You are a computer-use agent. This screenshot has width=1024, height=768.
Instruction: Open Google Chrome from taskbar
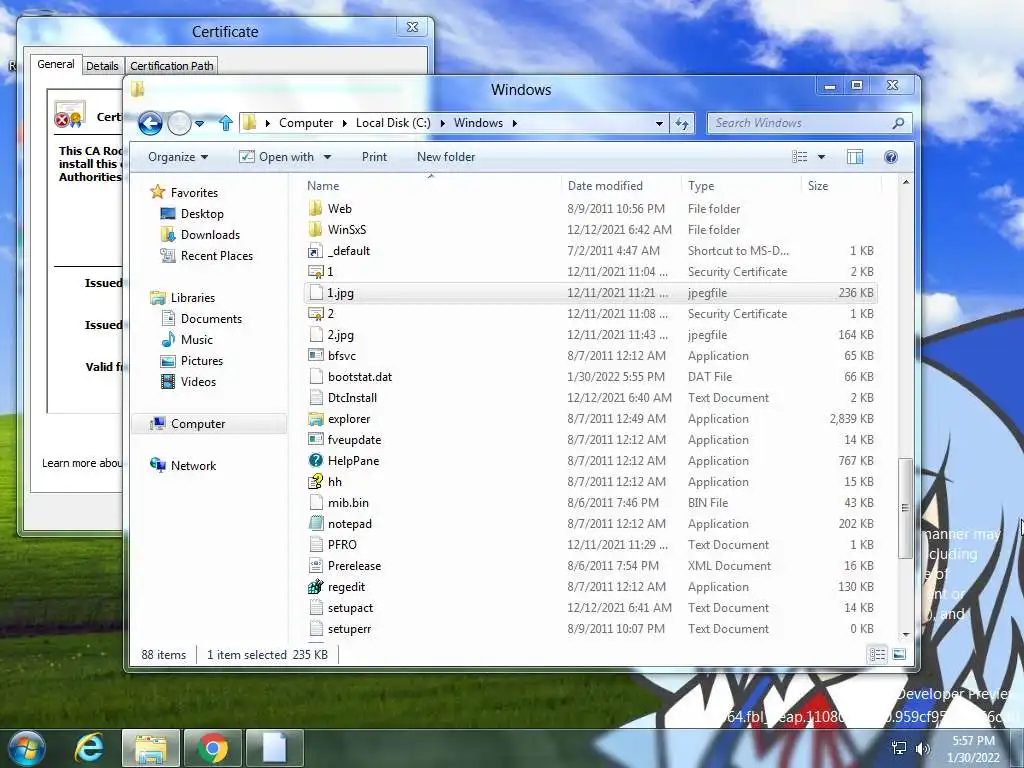pyautogui.click(x=212, y=748)
